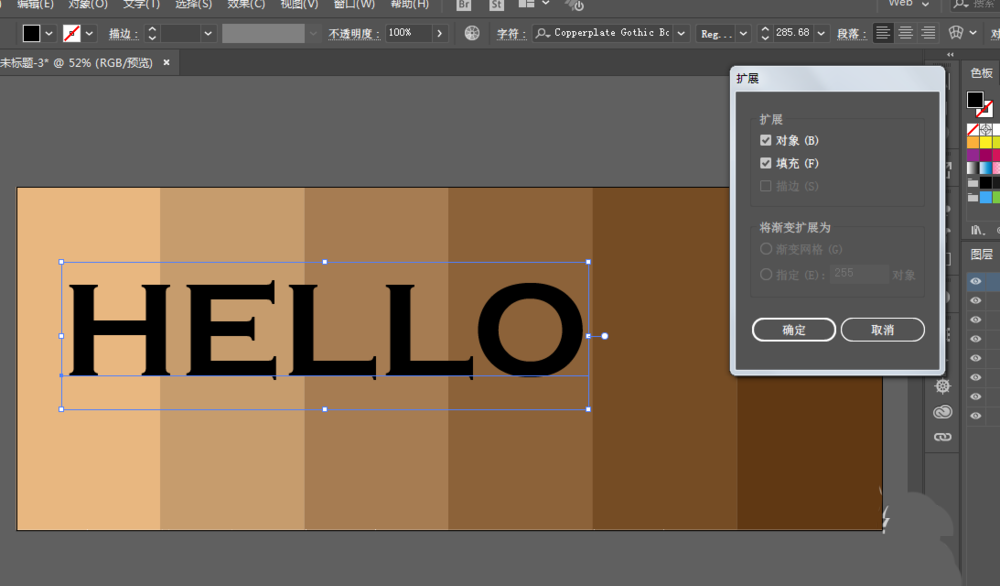The width and height of the screenshot is (1000, 586).
Task: Click the black fill color box in toolbar
Action: (x=32, y=33)
